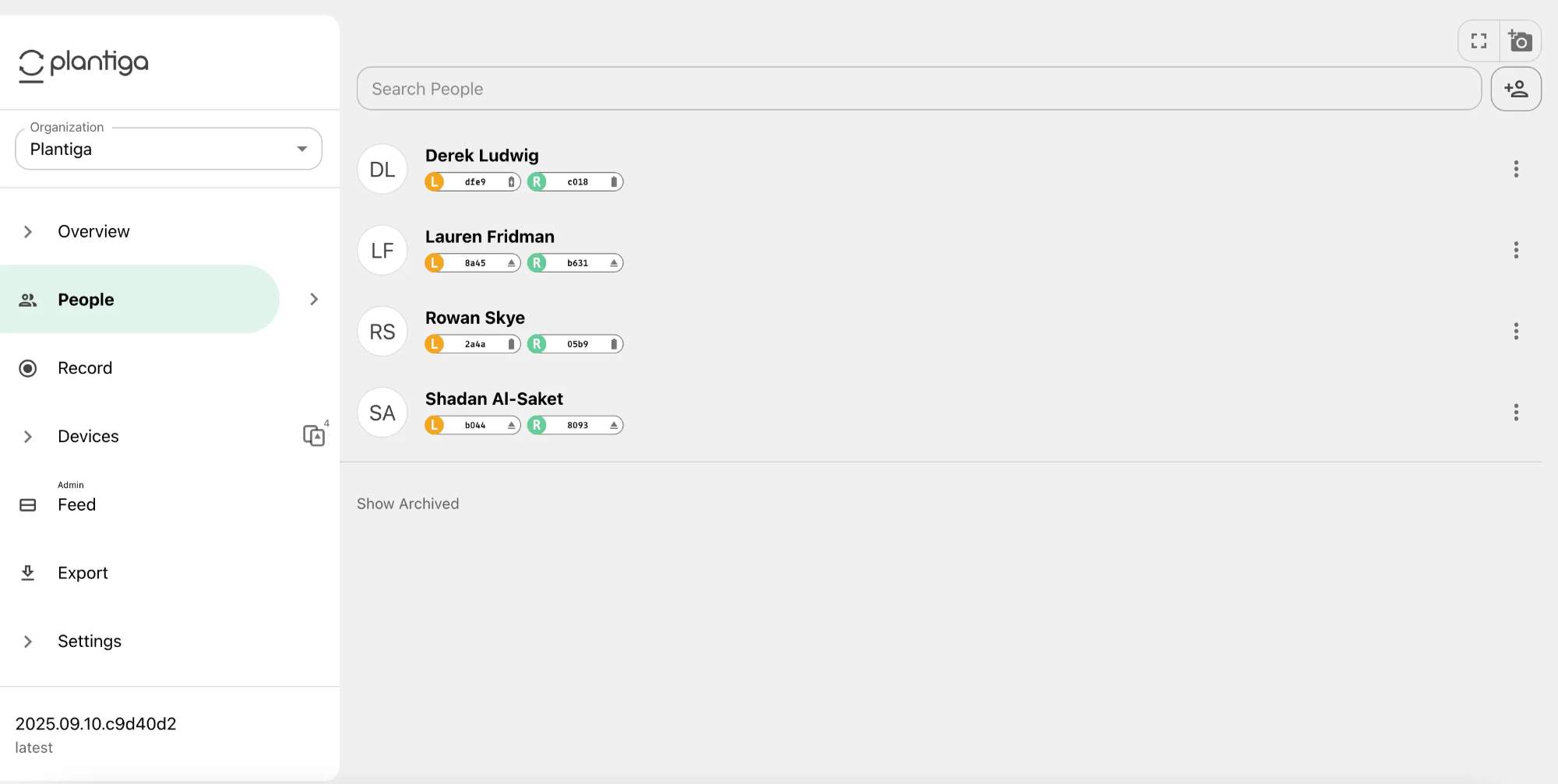The image size is (1558, 784).
Task: Click Show Archived link
Action: tap(407, 504)
